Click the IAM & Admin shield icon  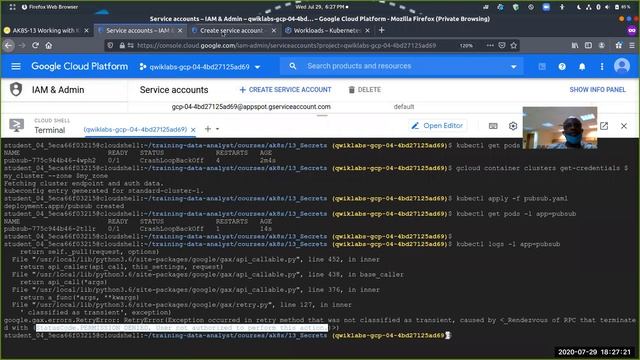(x=16, y=89)
